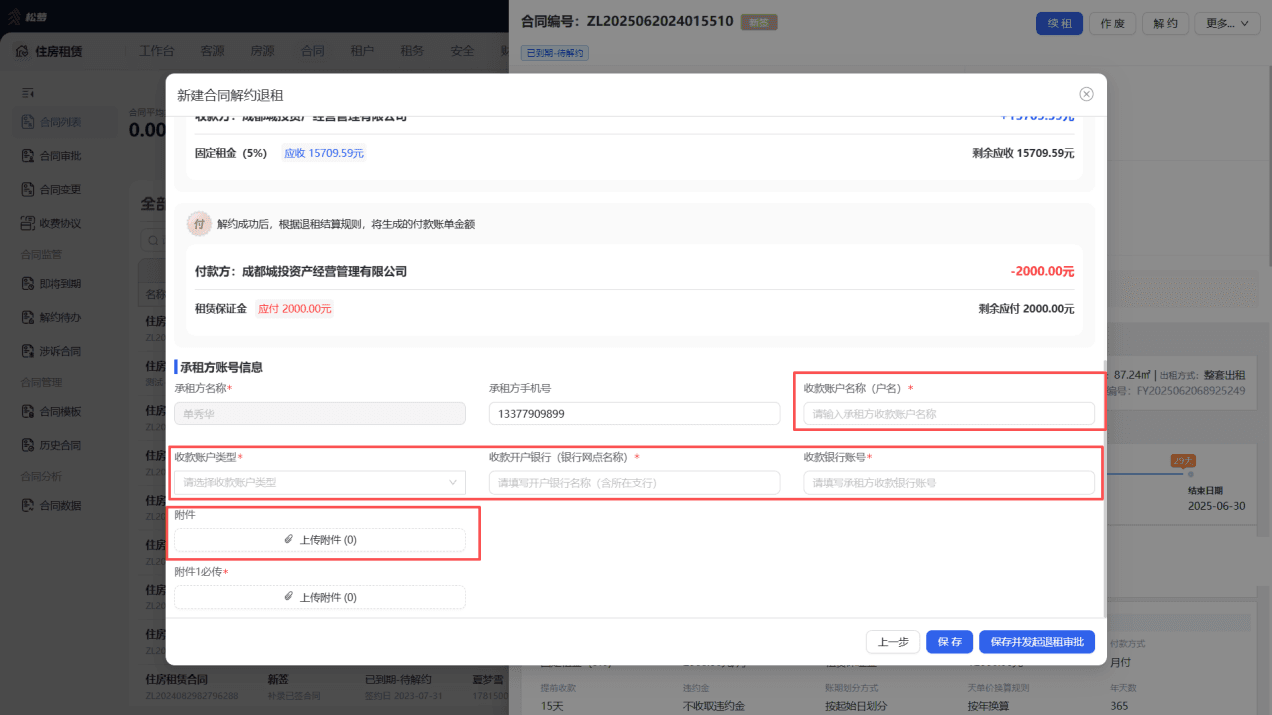Click the 续租 button

[x=1059, y=23]
